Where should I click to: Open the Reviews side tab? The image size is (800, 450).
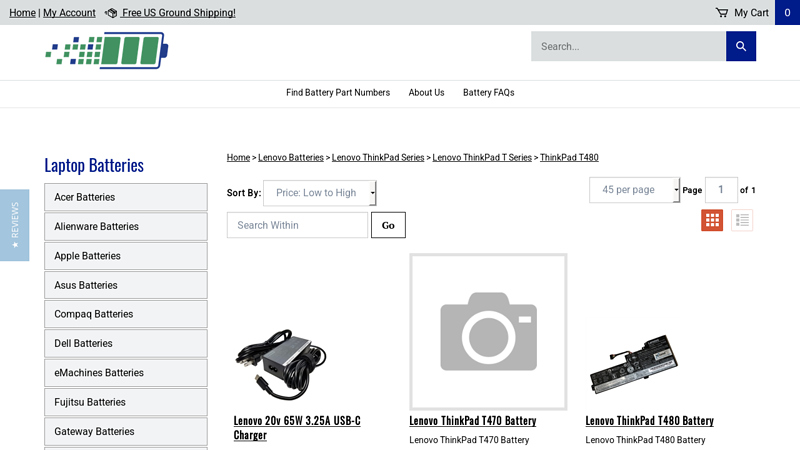(x=14, y=225)
